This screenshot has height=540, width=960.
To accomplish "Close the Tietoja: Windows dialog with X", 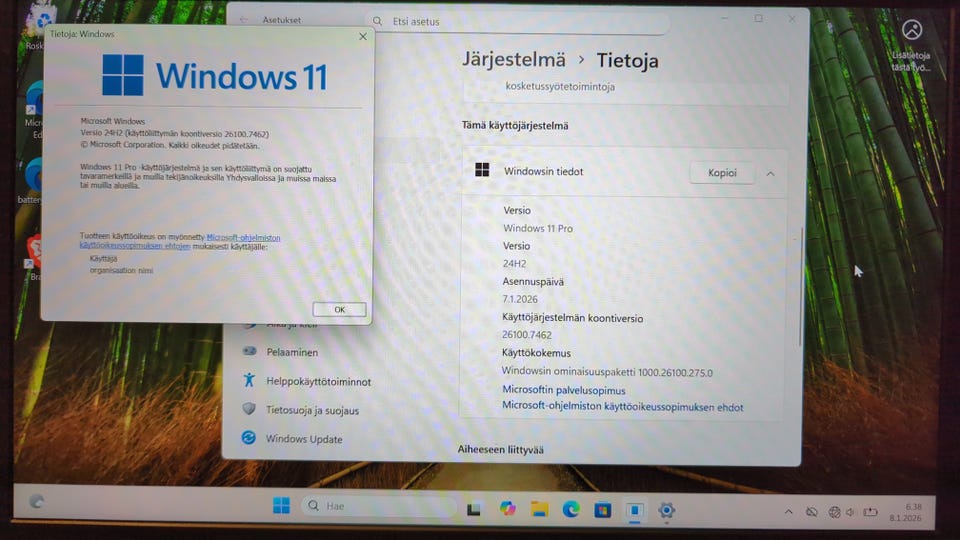I will [362, 36].
